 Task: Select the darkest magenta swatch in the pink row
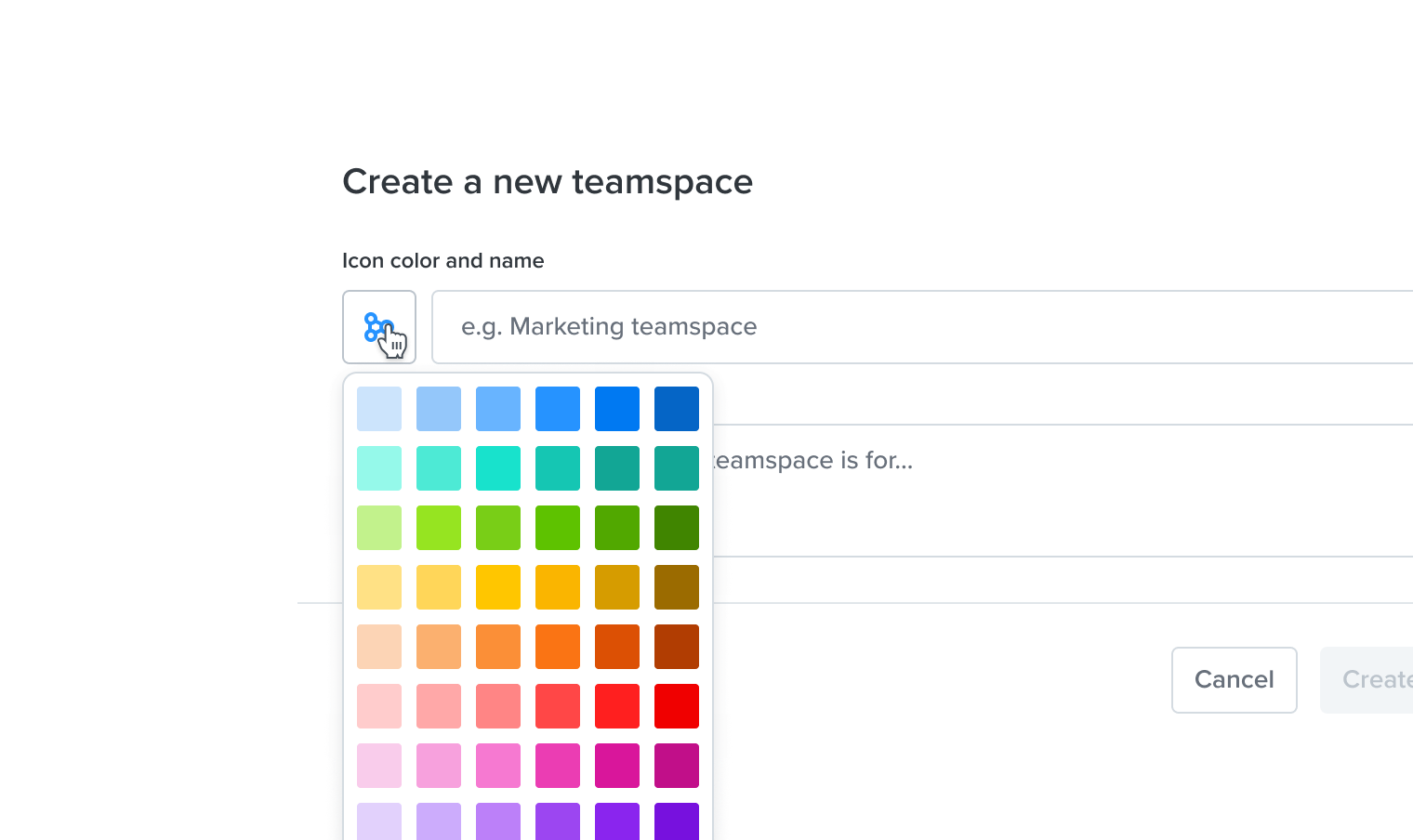pyautogui.click(x=677, y=766)
